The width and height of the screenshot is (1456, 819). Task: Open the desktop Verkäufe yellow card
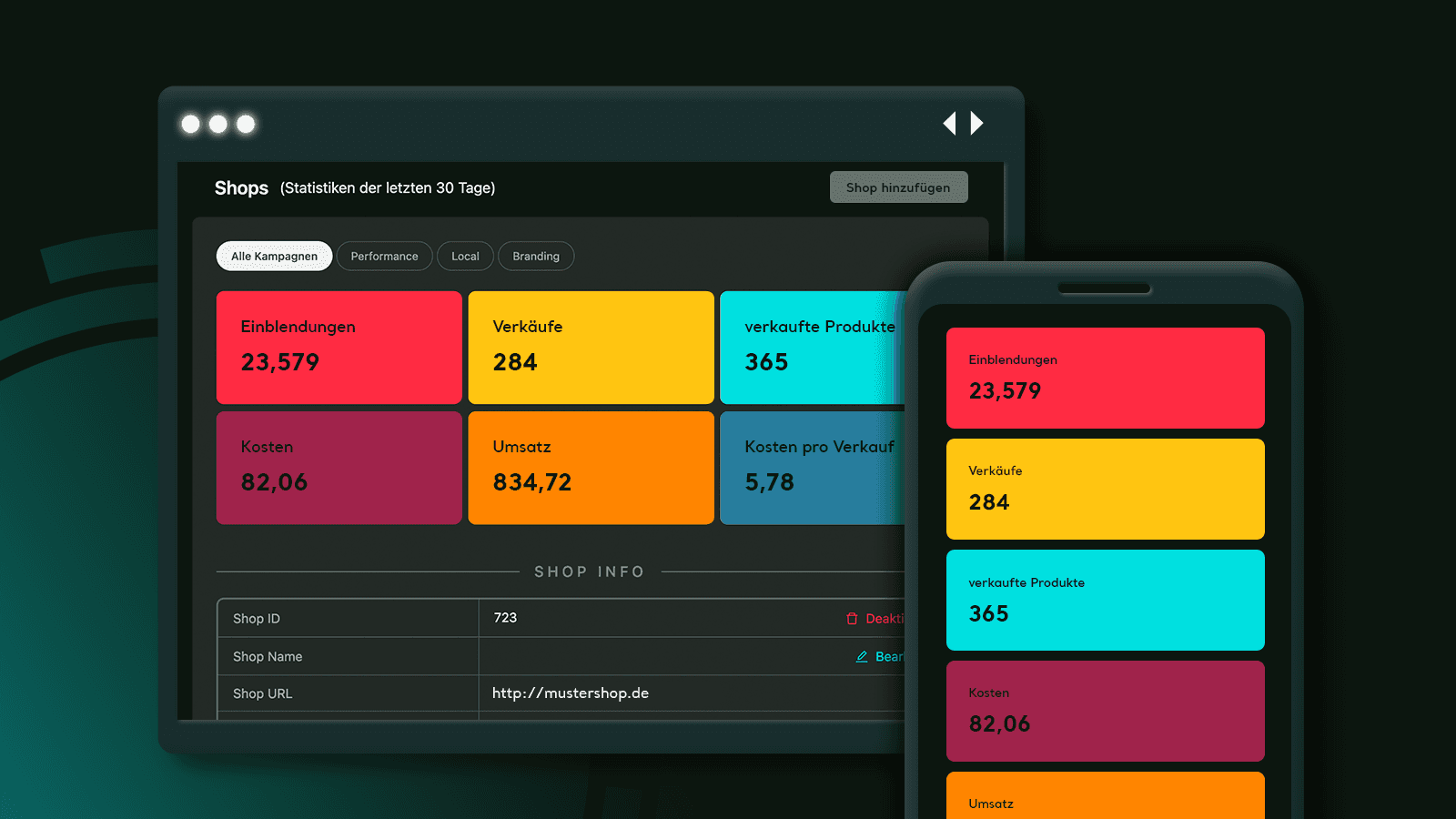pyautogui.click(x=591, y=348)
